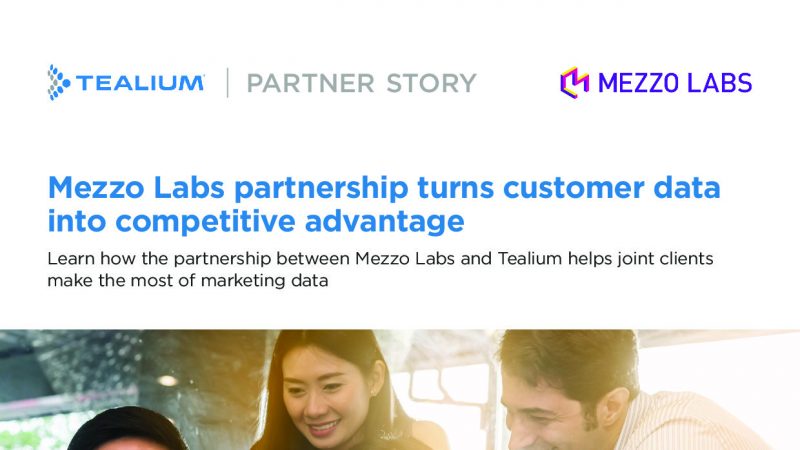Click the word 'Tealium' in the subtitle

pos(530,258)
